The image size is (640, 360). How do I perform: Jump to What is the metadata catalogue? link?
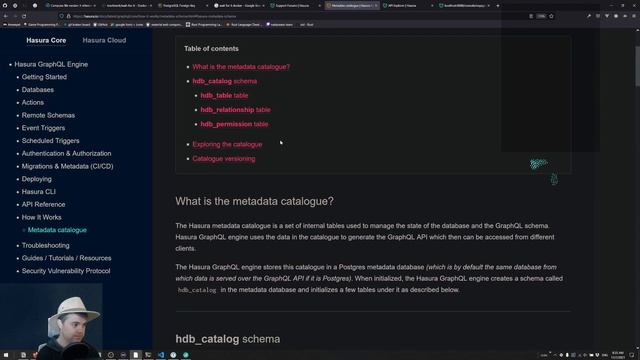[x=241, y=67]
